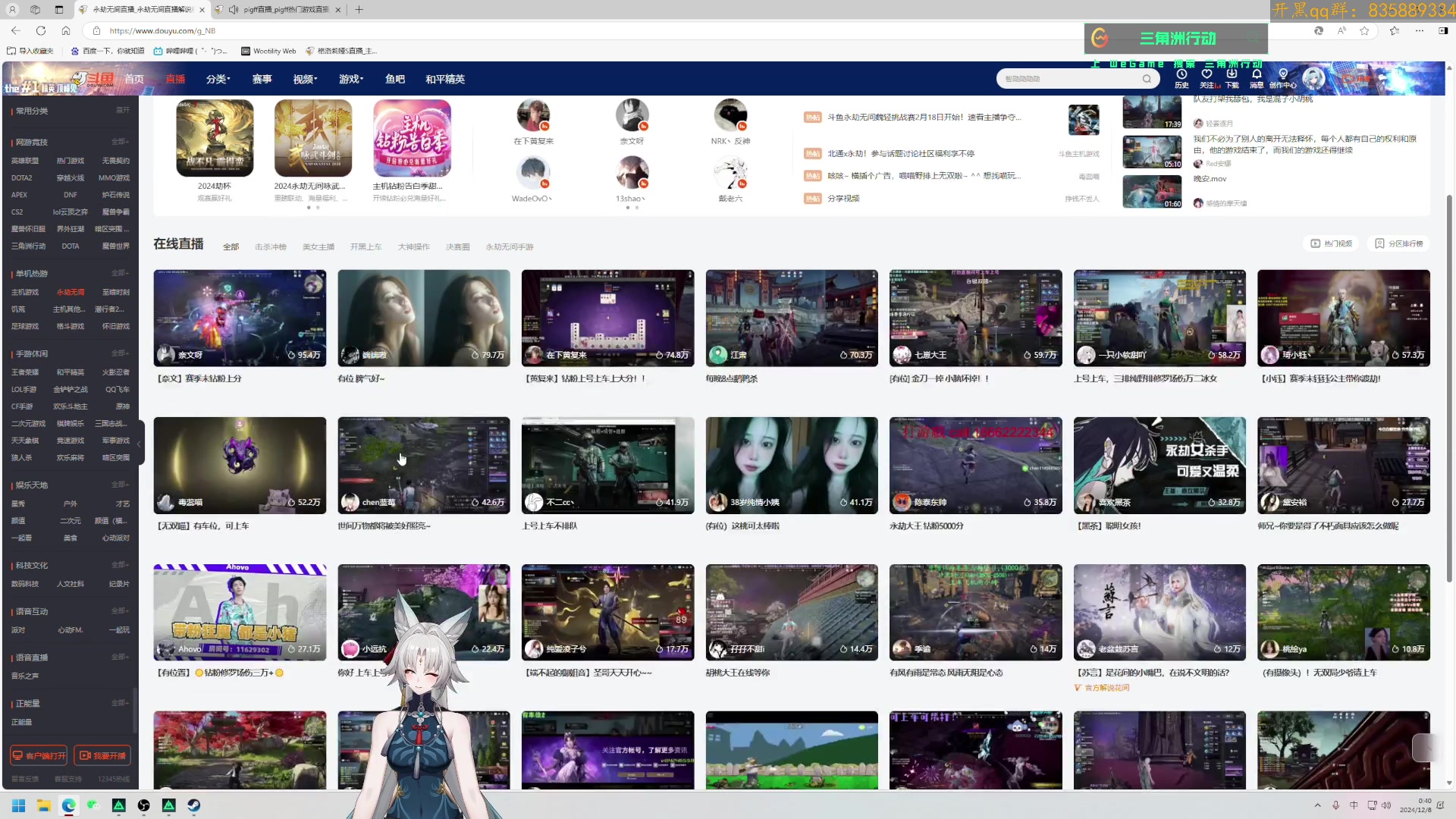Open 桃绘ya live stream thumbnail

click(1343, 613)
